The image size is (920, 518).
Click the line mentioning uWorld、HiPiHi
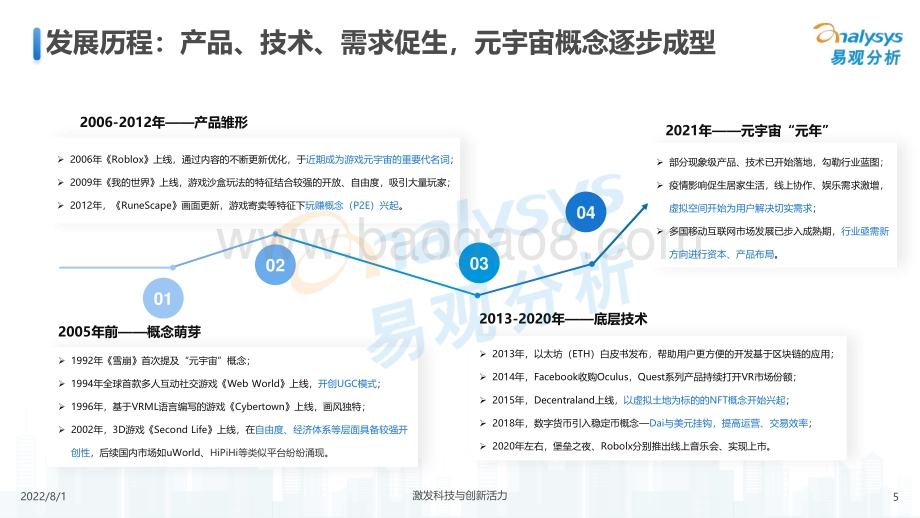click(200, 452)
